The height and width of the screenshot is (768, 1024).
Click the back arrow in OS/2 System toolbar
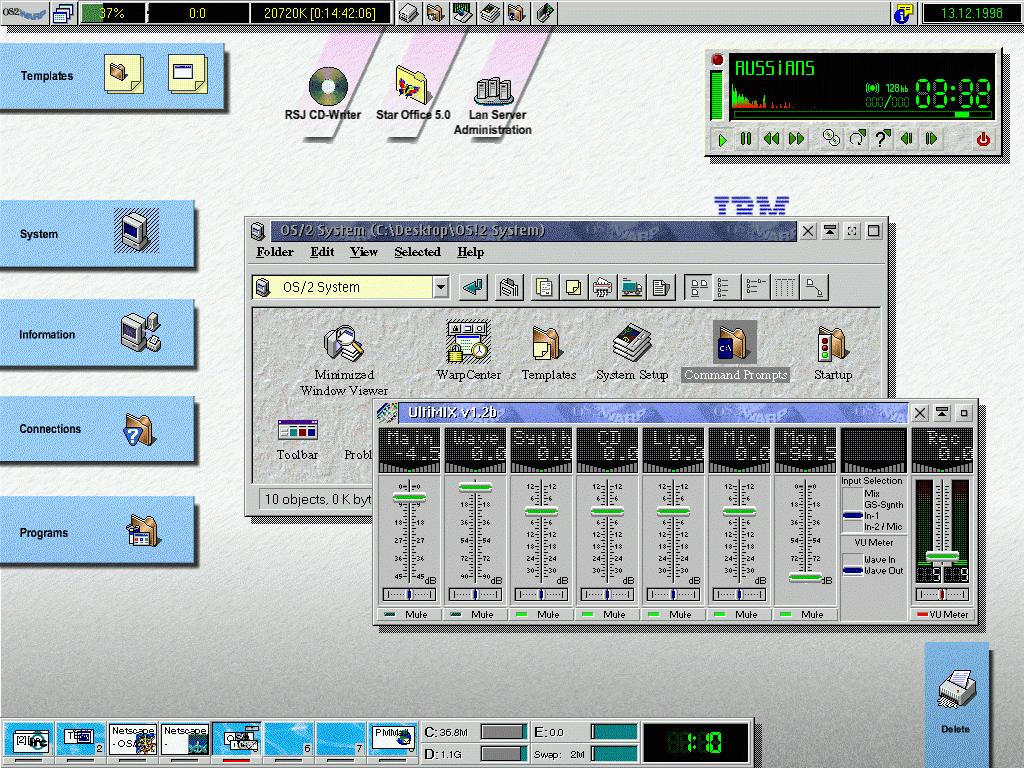(x=473, y=287)
